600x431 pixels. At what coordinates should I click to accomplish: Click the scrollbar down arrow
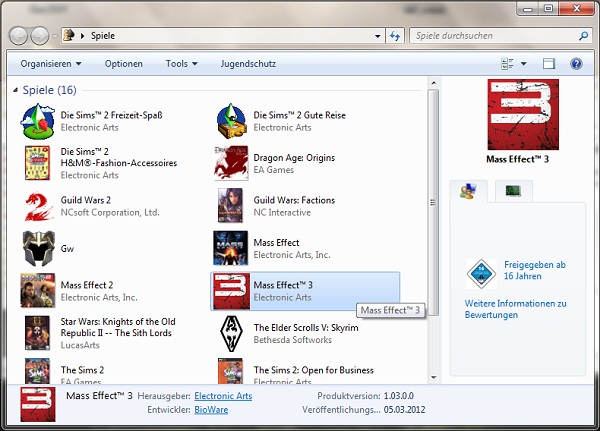(x=434, y=377)
